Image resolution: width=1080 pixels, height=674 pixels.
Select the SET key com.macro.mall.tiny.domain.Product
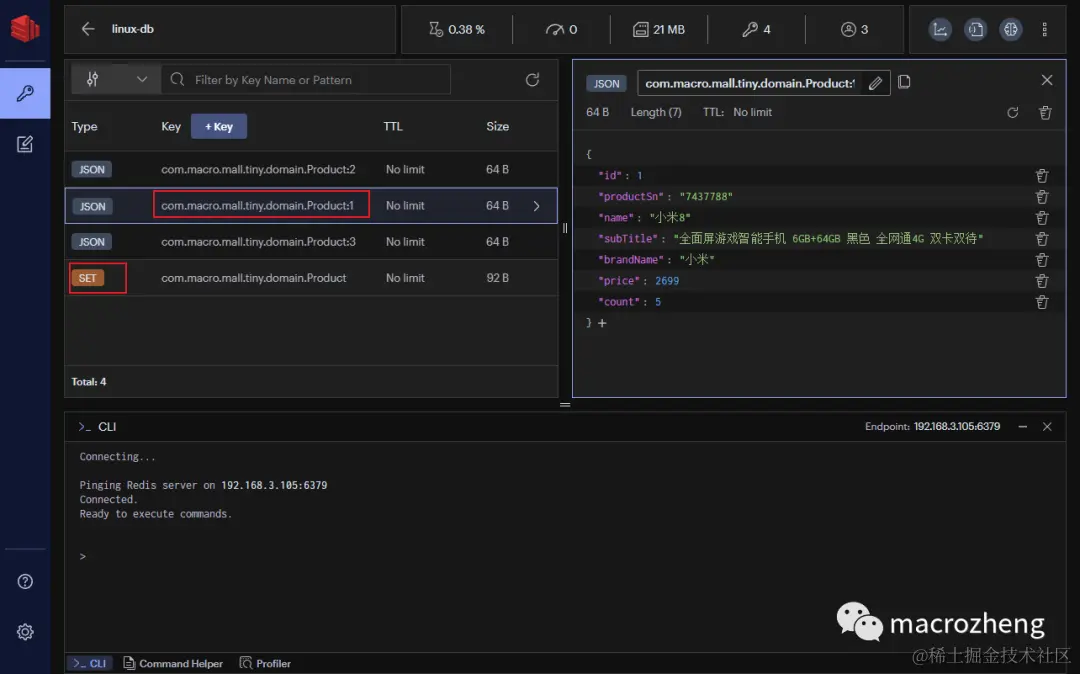tap(253, 278)
